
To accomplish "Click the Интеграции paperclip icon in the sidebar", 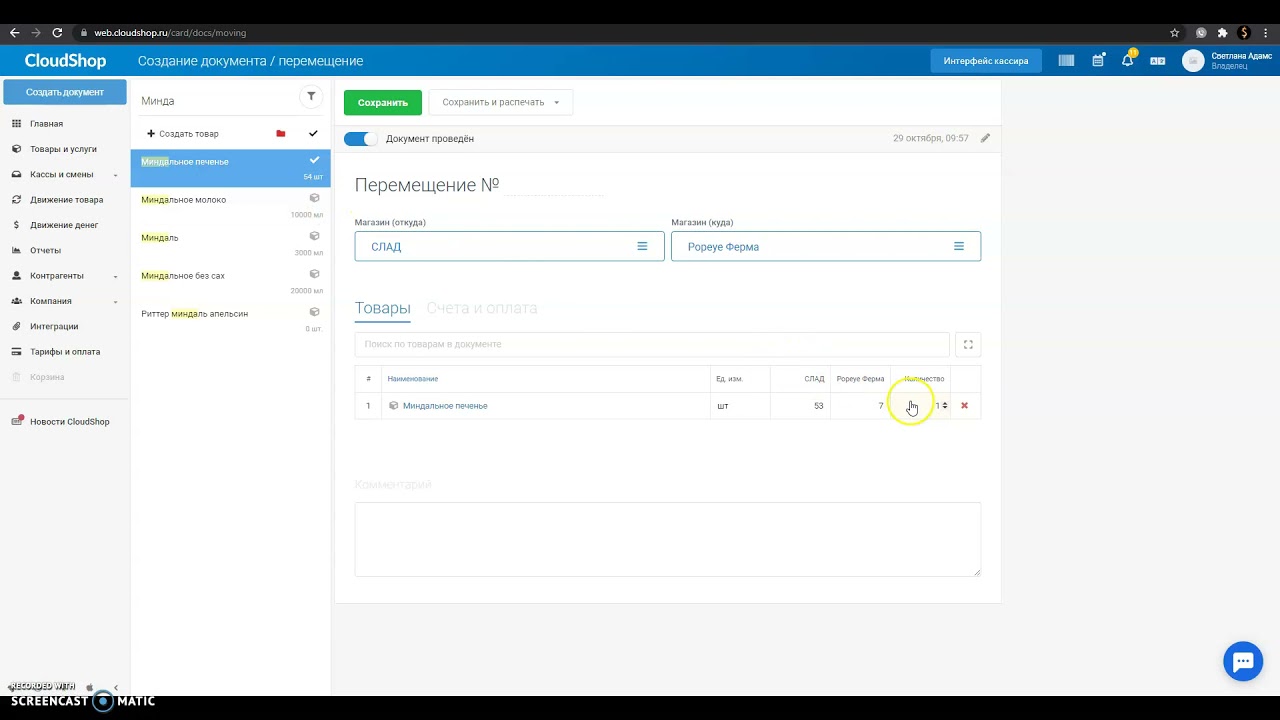I will tap(16, 327).
